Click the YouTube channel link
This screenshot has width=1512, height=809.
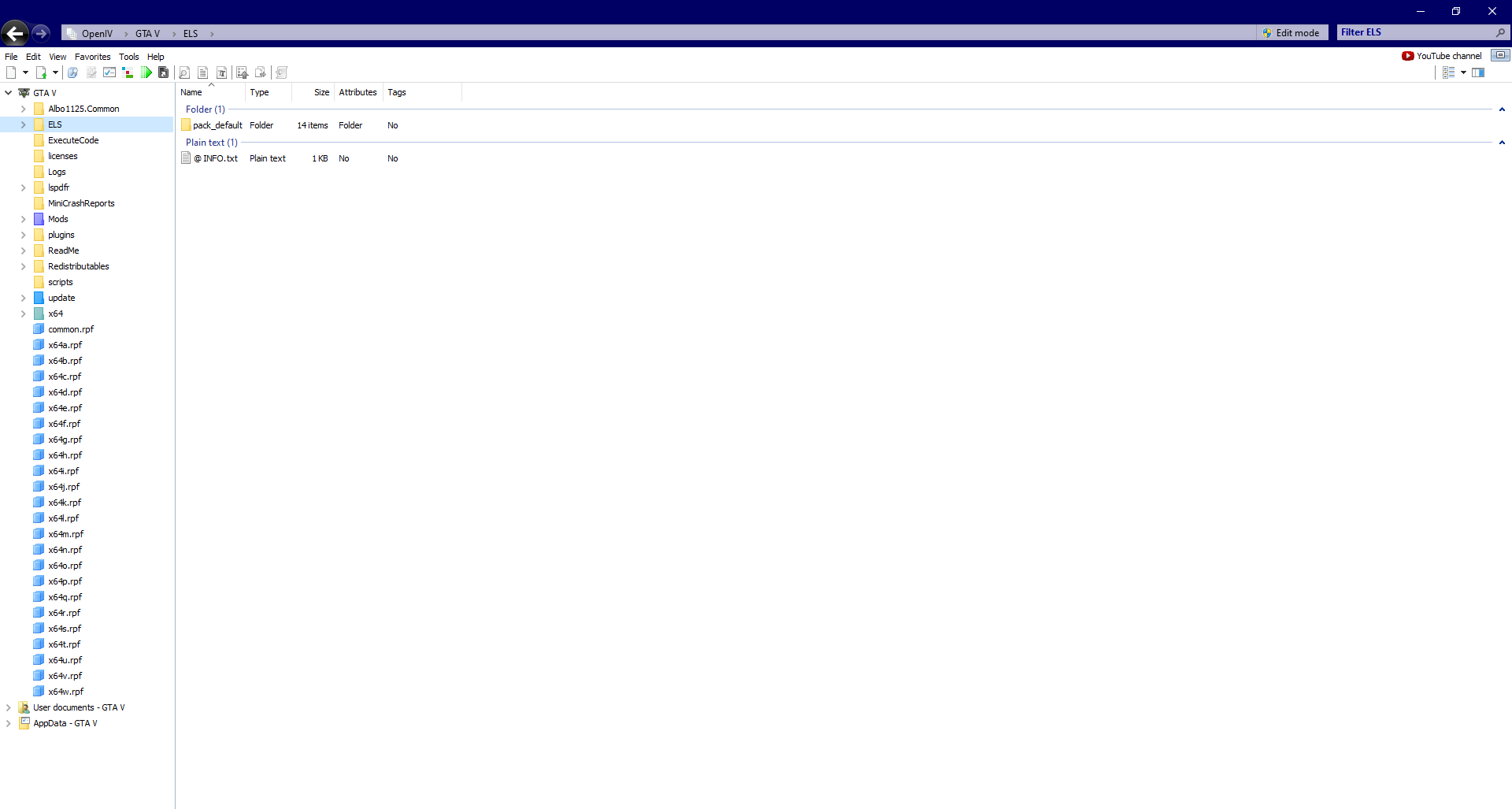click(x=1442, y=56)
